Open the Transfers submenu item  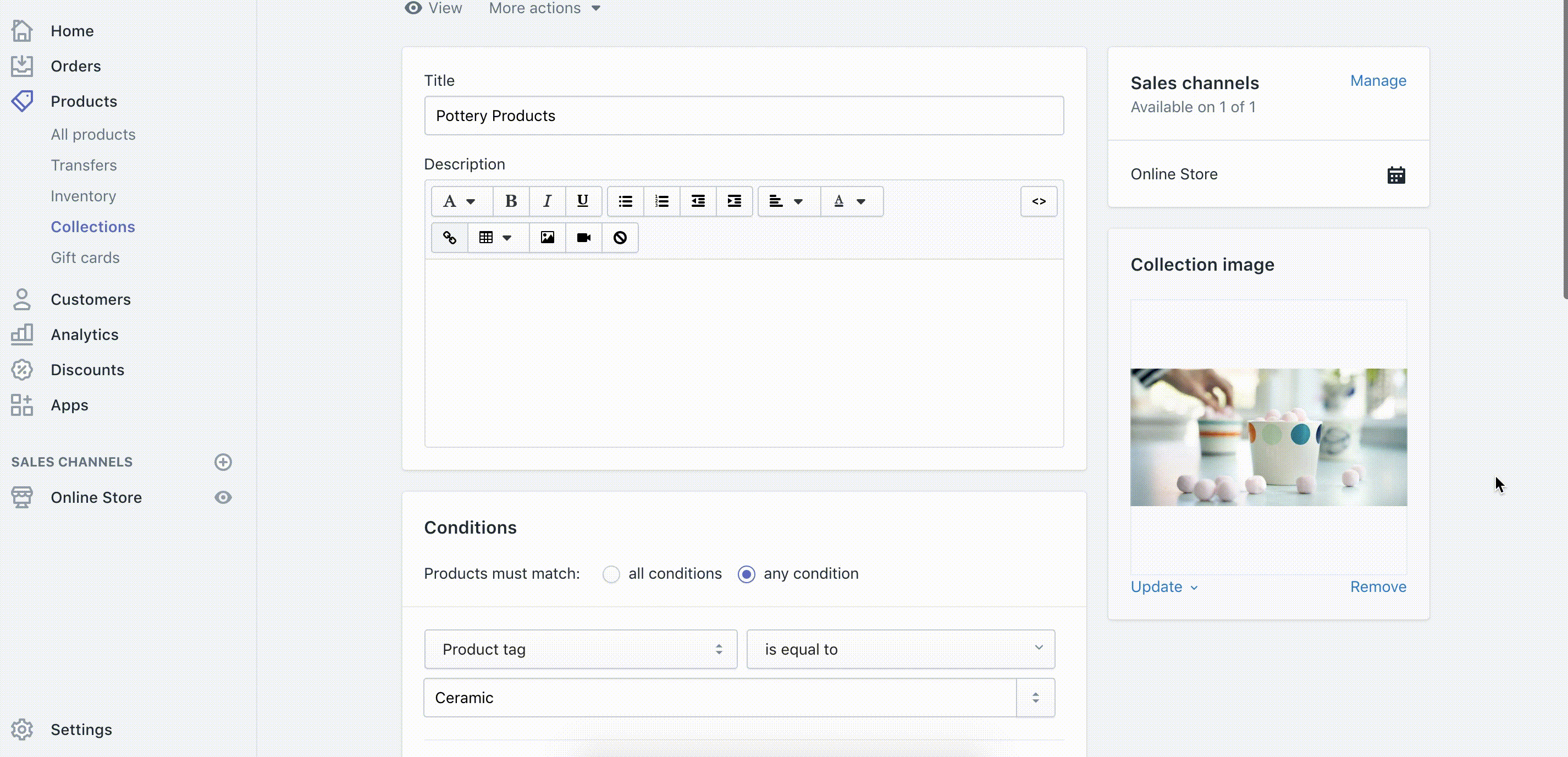[x=84, y=165]
